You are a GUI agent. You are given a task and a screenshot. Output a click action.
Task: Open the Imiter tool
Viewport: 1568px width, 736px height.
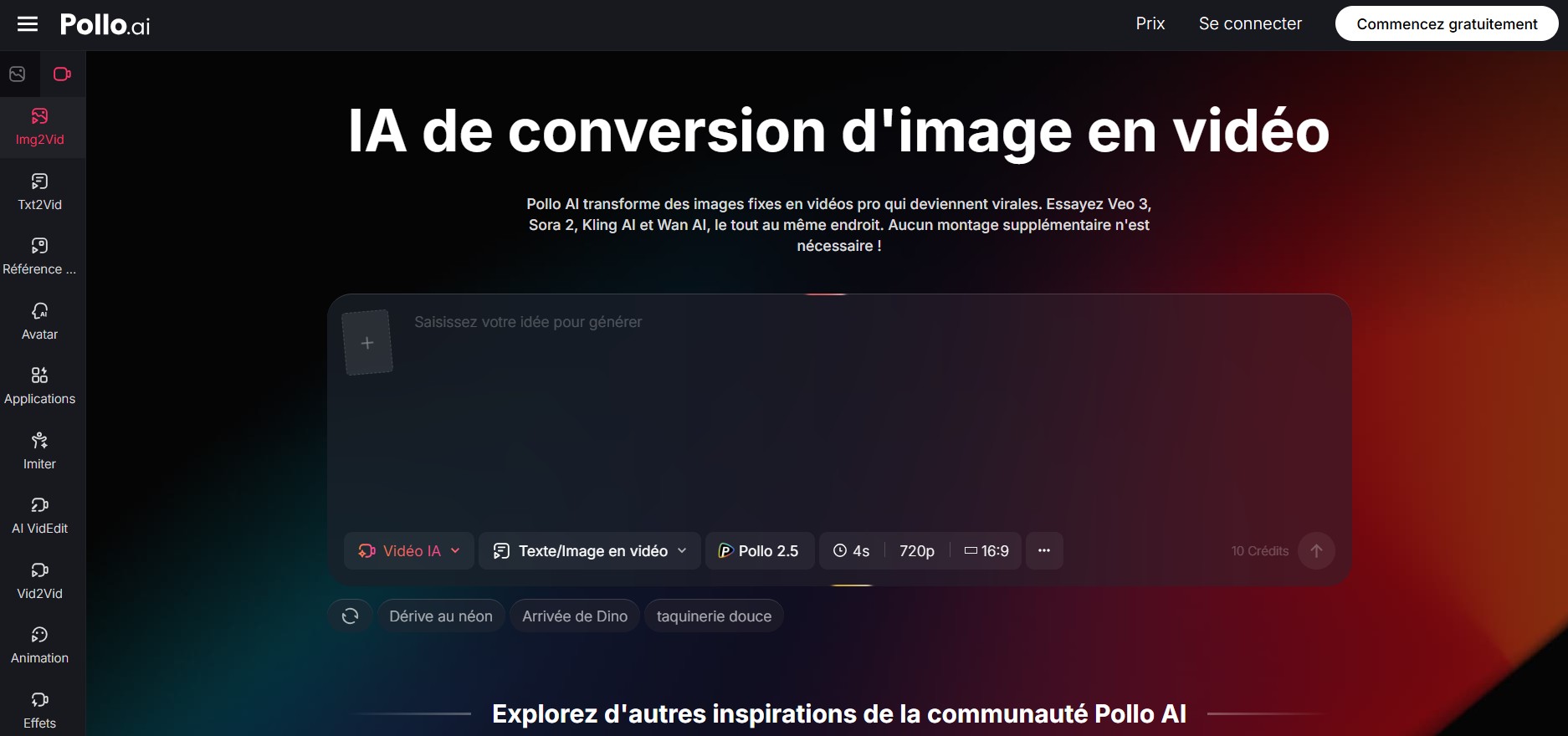40,452
